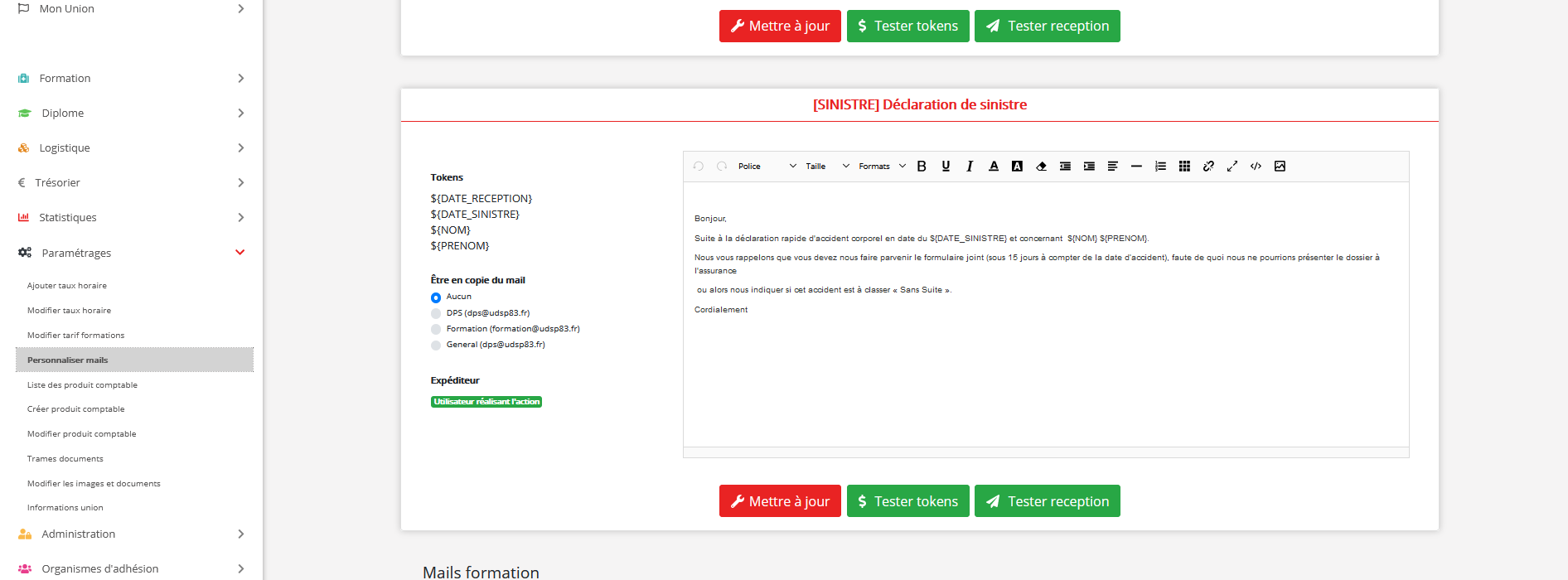The height and width of the screenshot is (580, 1568).
Task: Toggle bold formatting in the editor
Action: (x=922, y=167)
